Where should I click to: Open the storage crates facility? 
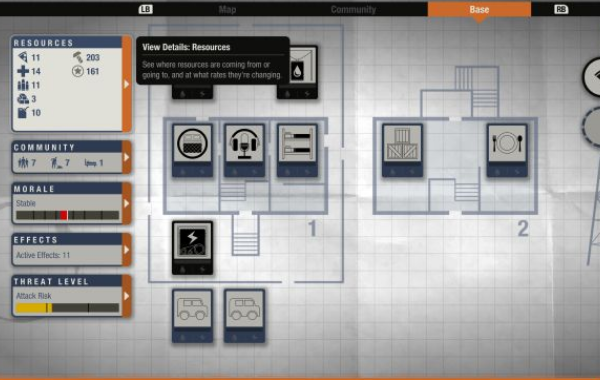[402, 150]
